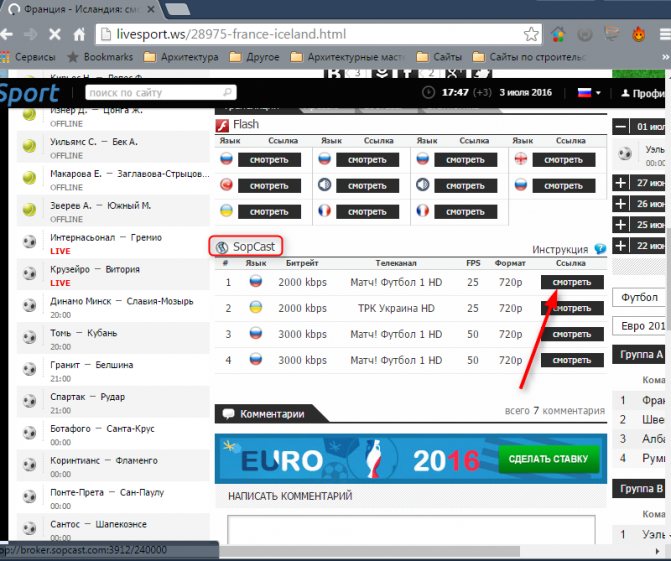Open the Ботафого – Санта-Крус match

[113, 435]
